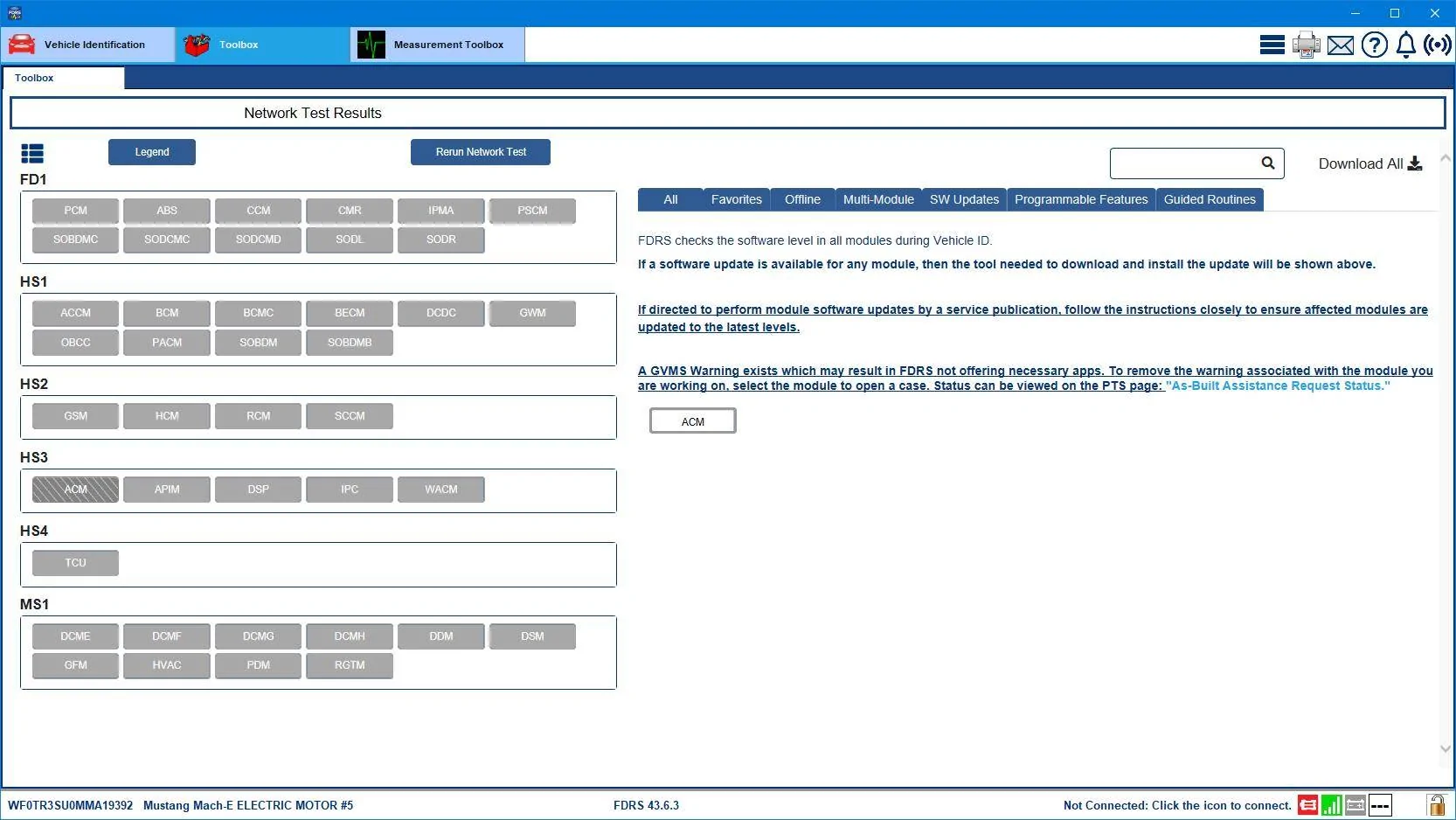
Task: Select the ABS module
Action: coord(167,211)
